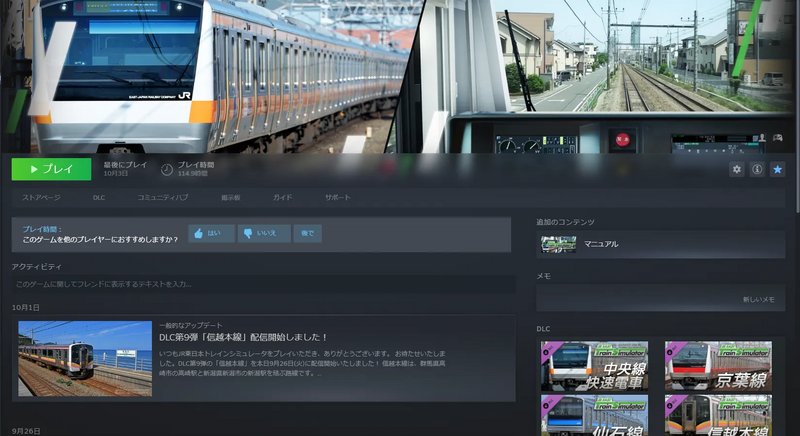This screenshot has width=800, height=436.
Task: Click the vertical scrollbar on the right
Action: click(x=797, y=107)
